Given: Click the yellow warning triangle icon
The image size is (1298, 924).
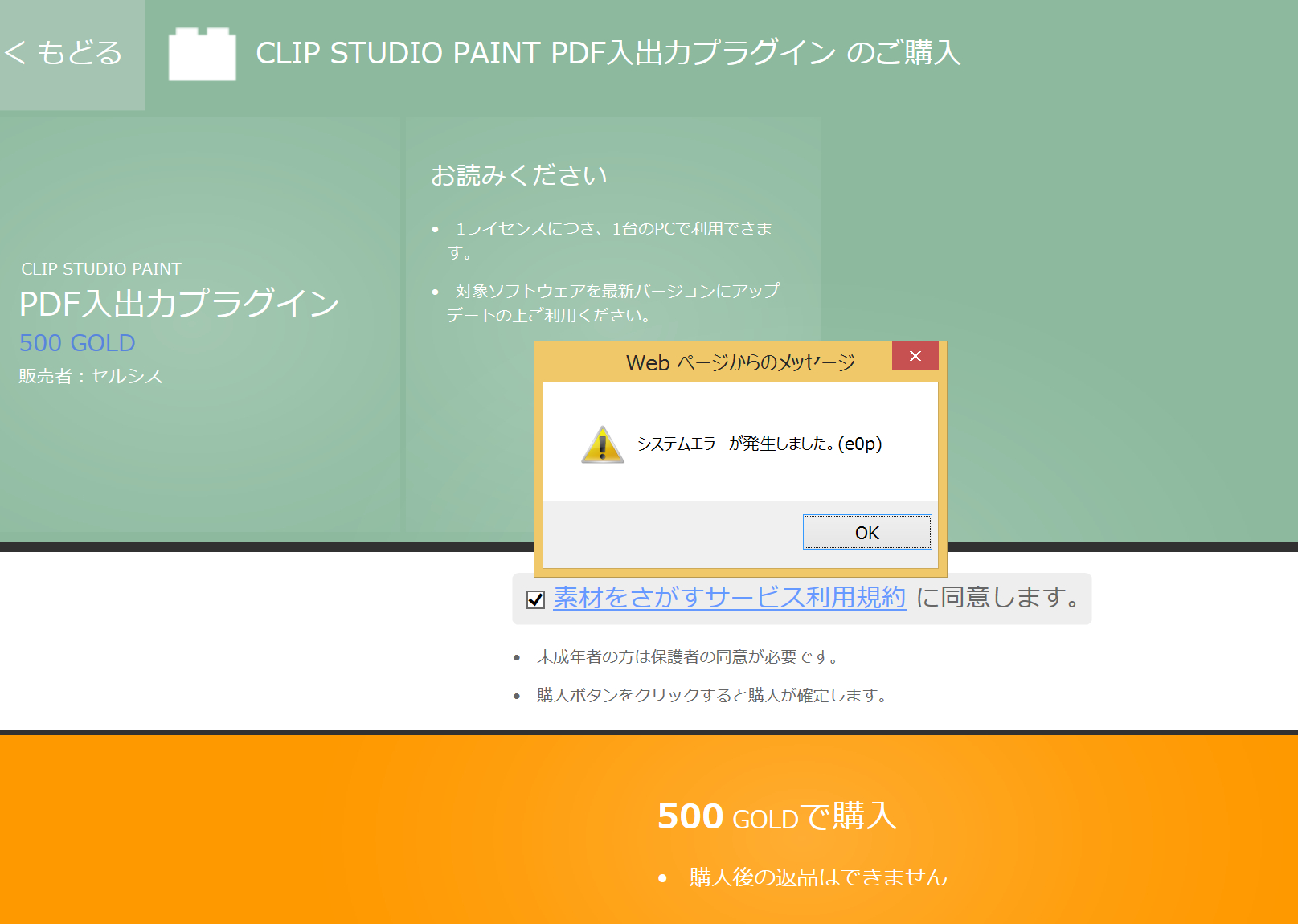Looking at the screenshot, I should tap(603, 444).
